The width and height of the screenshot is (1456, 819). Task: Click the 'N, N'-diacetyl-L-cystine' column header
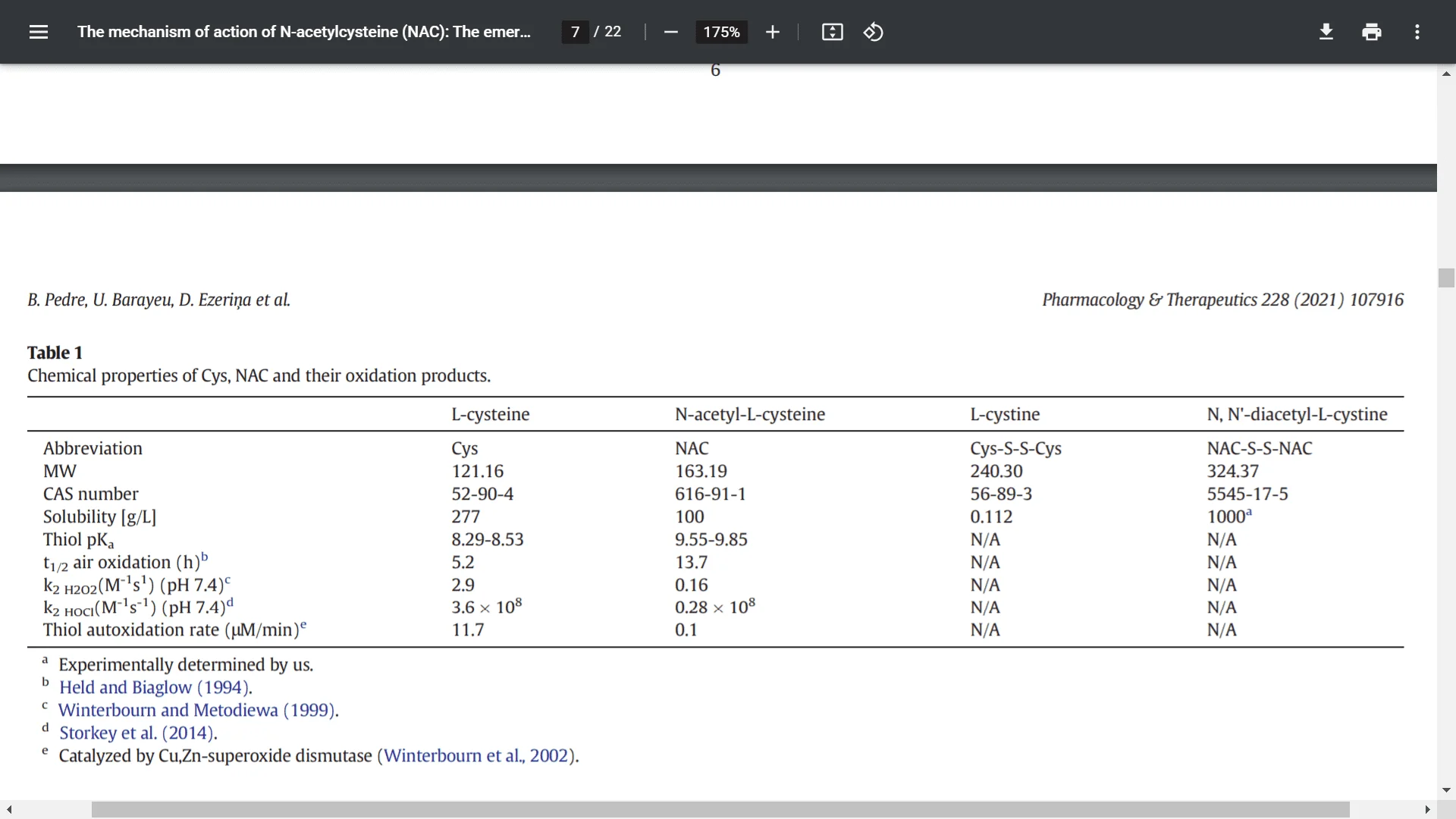pyautogui.click(x=1297, y=414)
